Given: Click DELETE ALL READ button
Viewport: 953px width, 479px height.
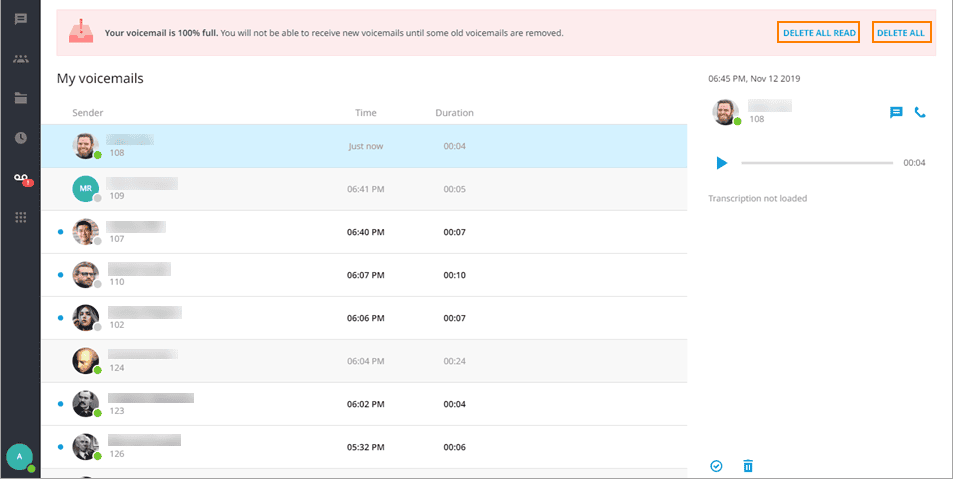Looking at the screenshot, I should (x=818, y=33).
